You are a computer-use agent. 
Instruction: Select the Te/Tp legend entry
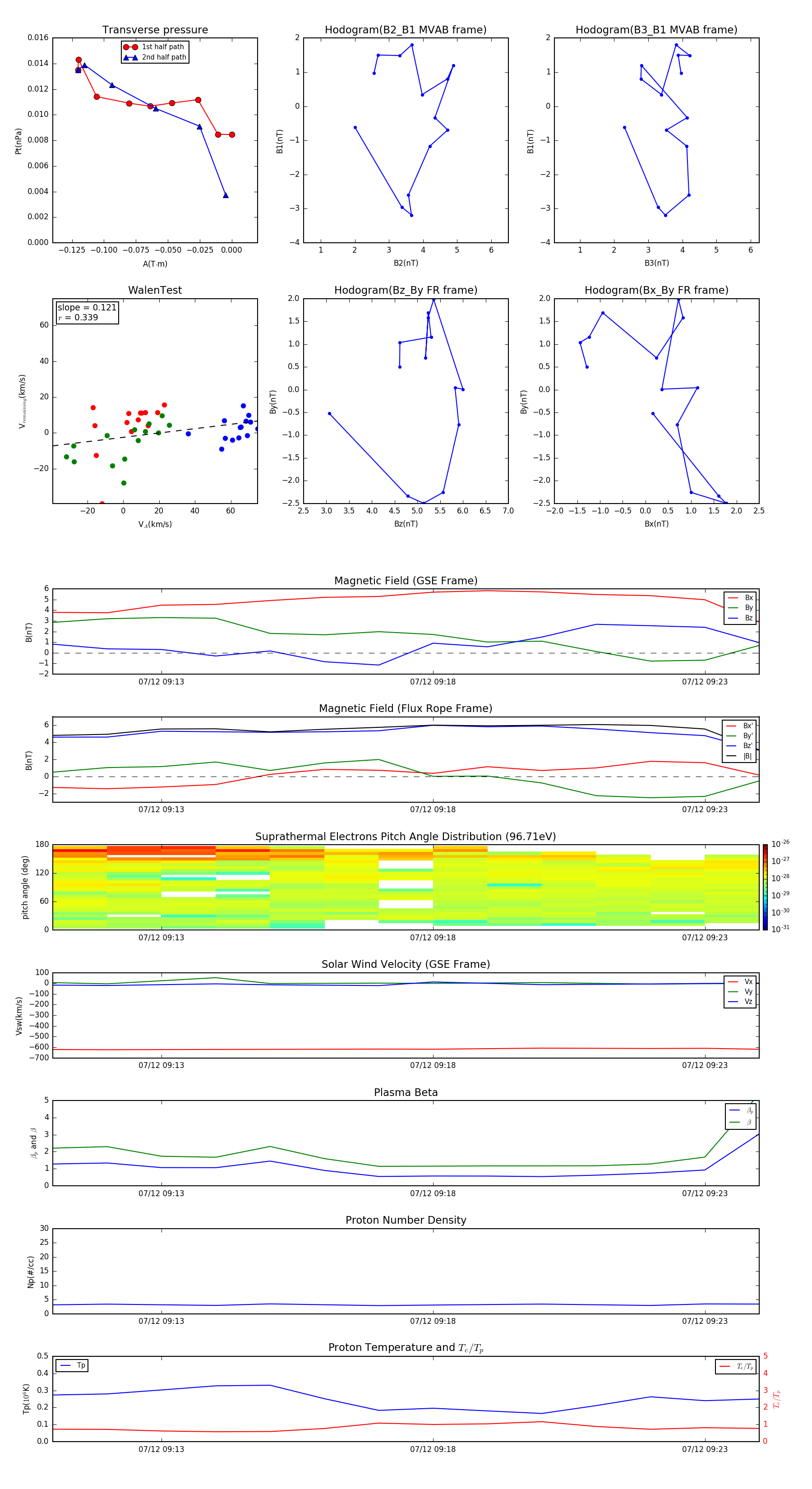(736, 1366)
